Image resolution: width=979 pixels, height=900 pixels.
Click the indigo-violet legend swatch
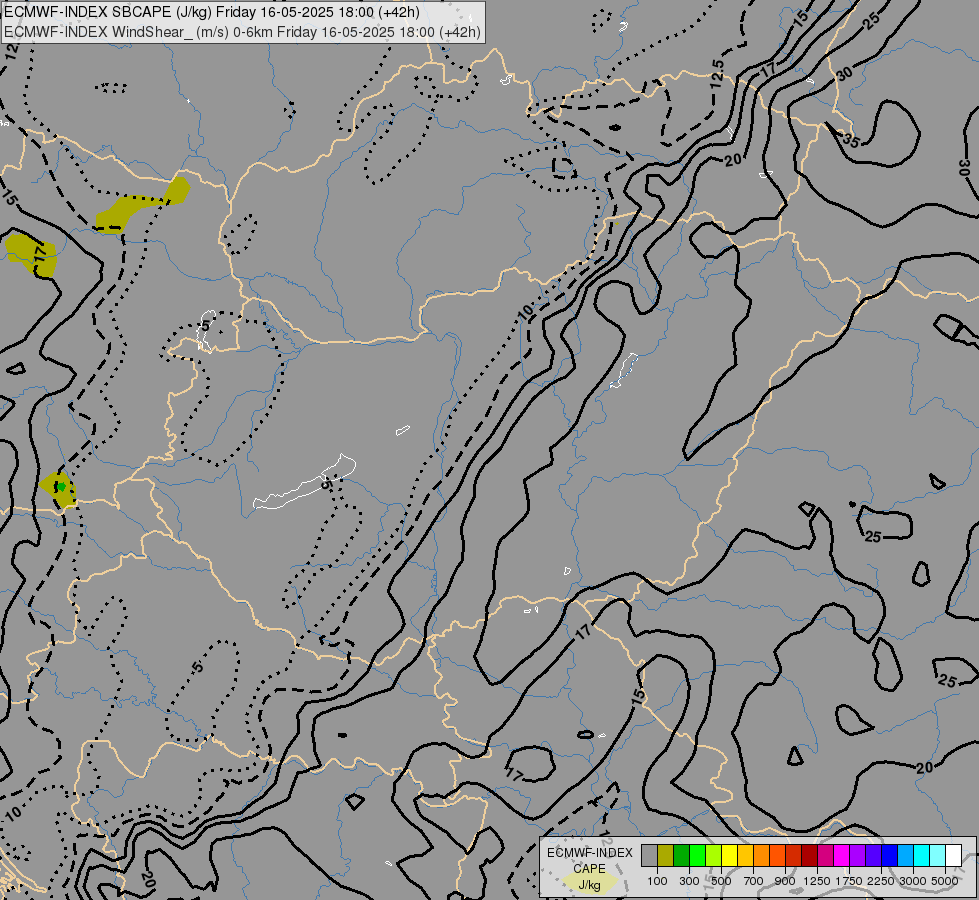[x=873, y=856]
